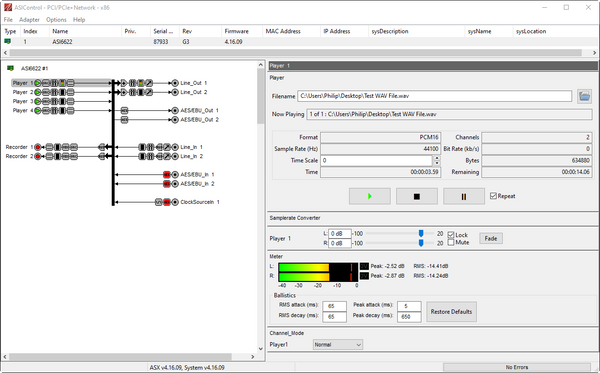Select the ASI6622 name cell in adapter list
Viewport: 600px width, 373px height.
pos(62,41)
